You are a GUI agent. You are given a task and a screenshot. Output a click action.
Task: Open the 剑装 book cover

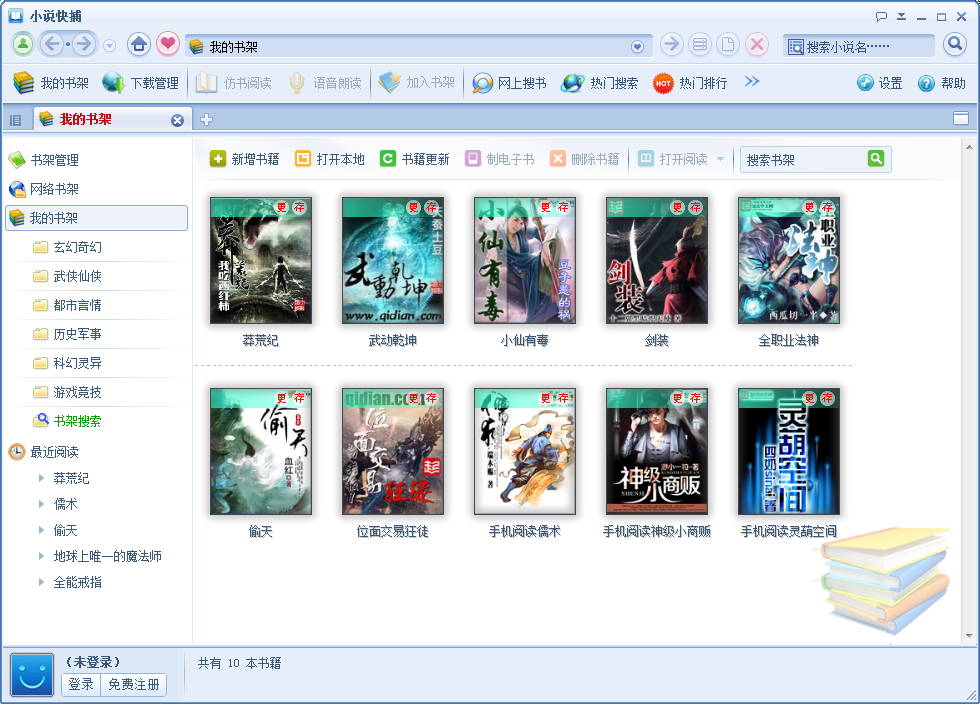point(656,260)
